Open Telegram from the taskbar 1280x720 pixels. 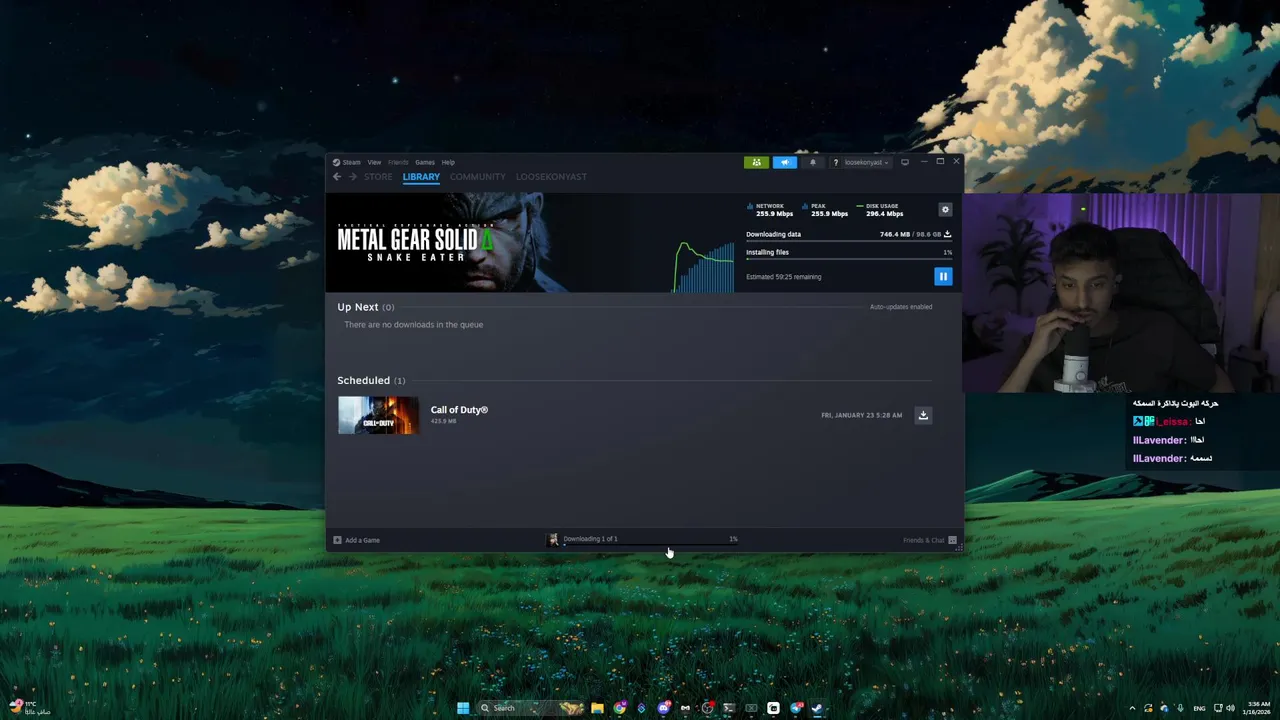click(795, 708)
